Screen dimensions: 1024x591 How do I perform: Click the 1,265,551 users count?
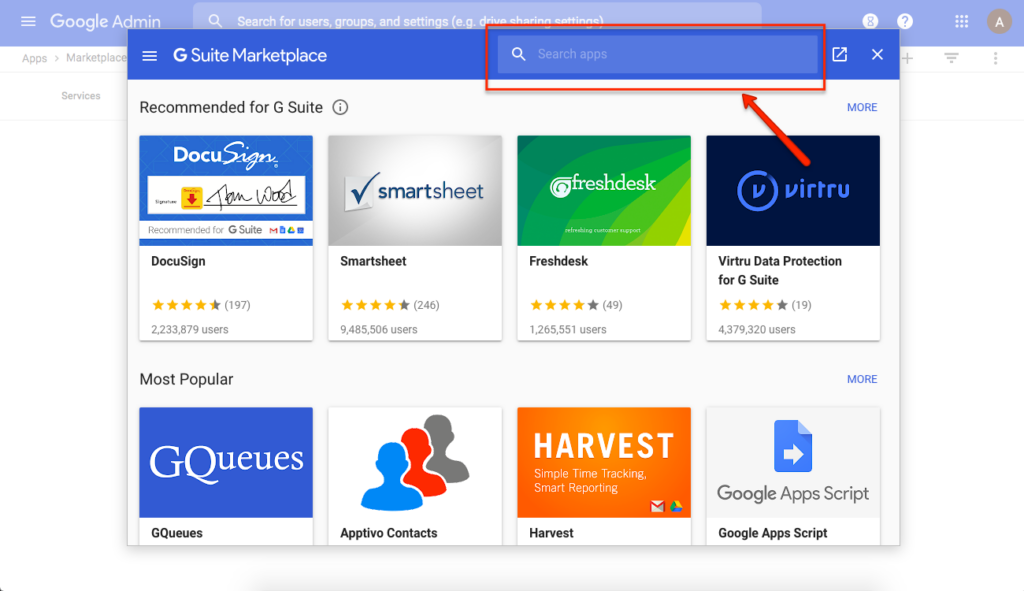click(x=568, y=330)
